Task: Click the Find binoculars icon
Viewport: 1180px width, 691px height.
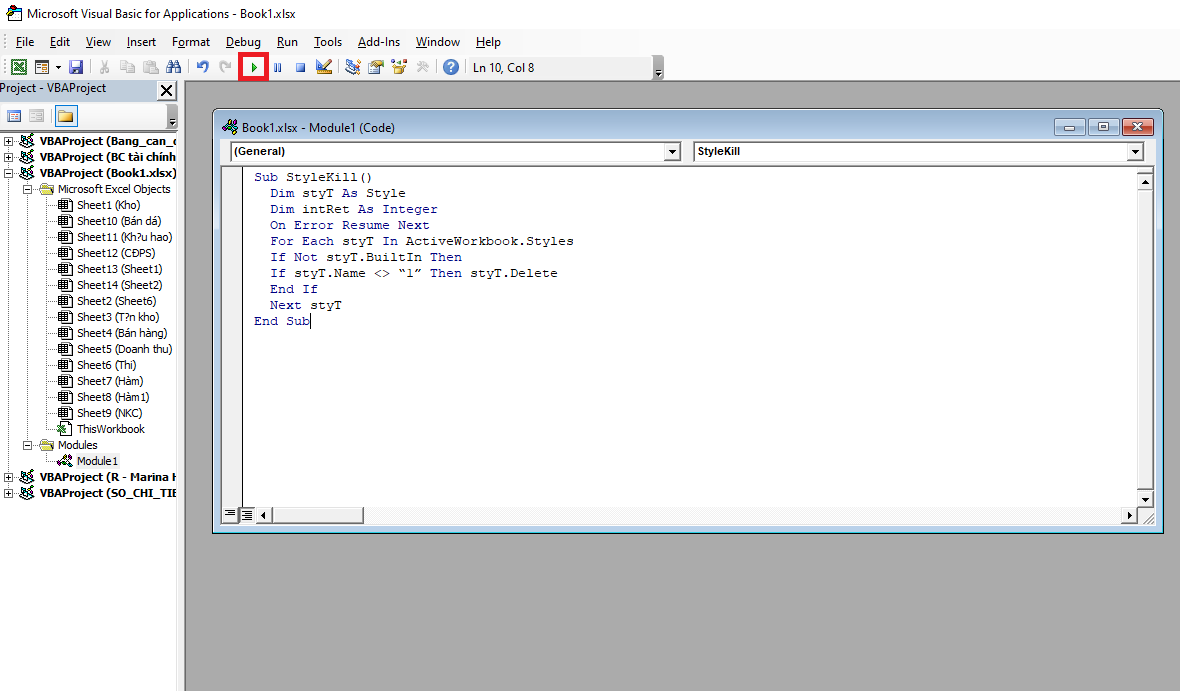Action: 173,67
